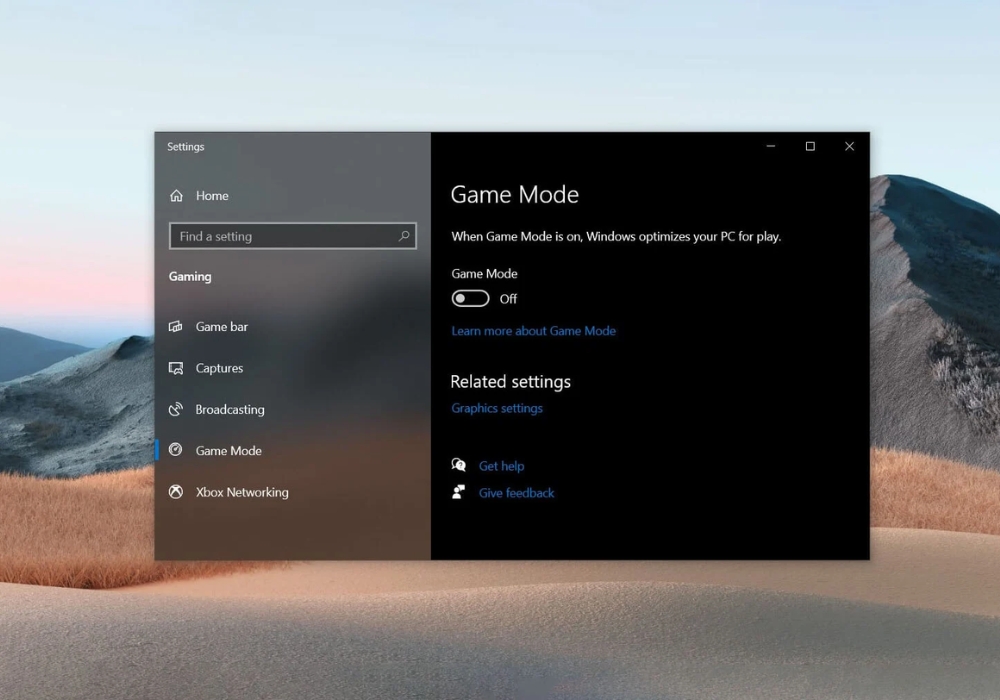Screen dimensions: 1000x700
Task: Click the Gaming section heading
Action: point(190,277)
